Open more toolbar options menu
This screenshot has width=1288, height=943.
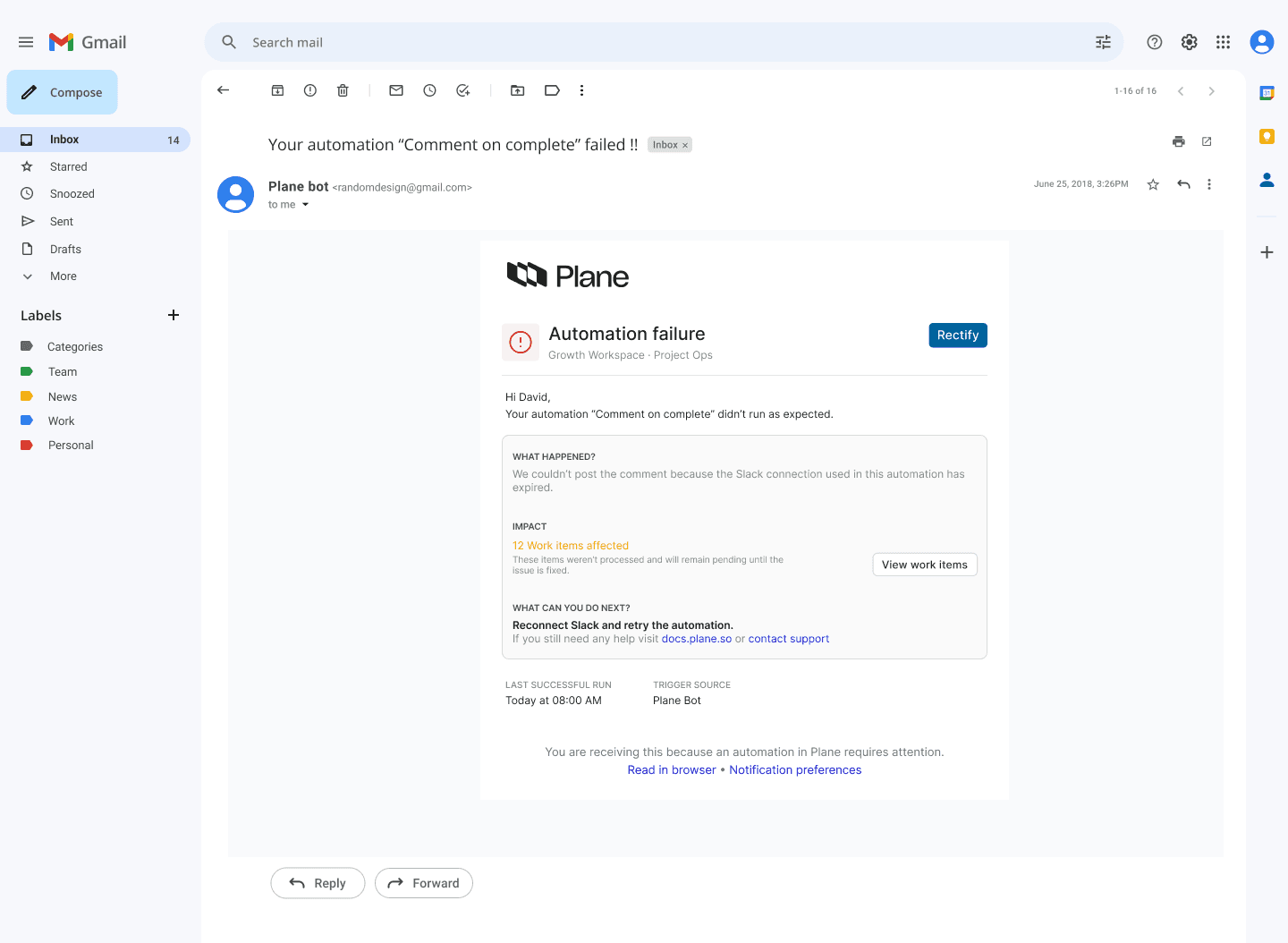pyautogui.click(x=581, y=90)
